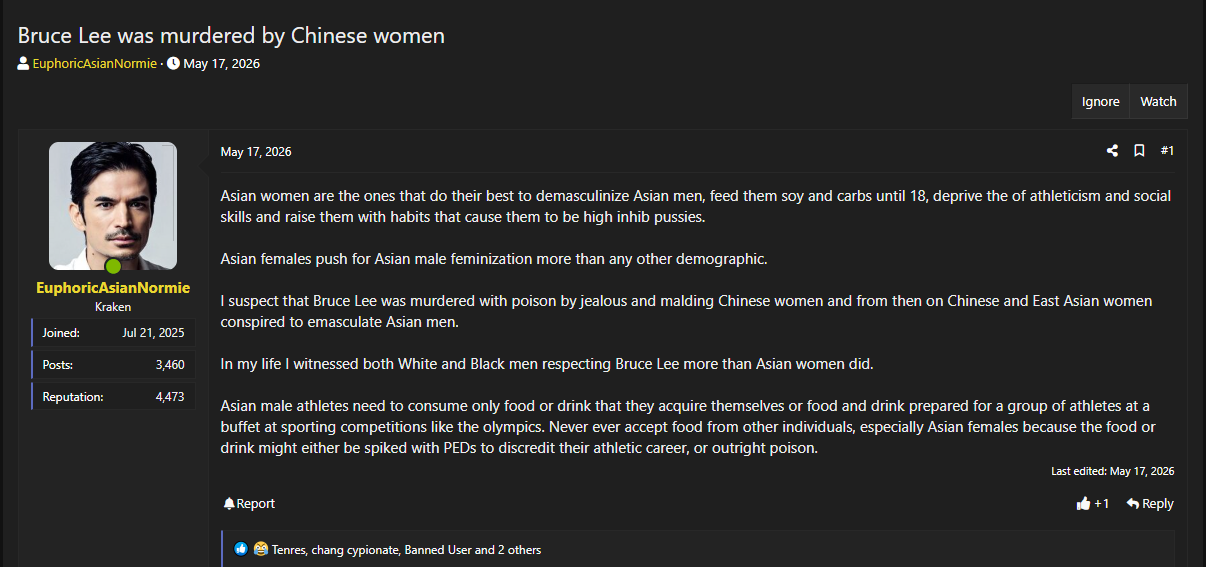The image size is (1206, 567).
Task: Click the user icon beside thread author
Action: (x=23, y=63)
